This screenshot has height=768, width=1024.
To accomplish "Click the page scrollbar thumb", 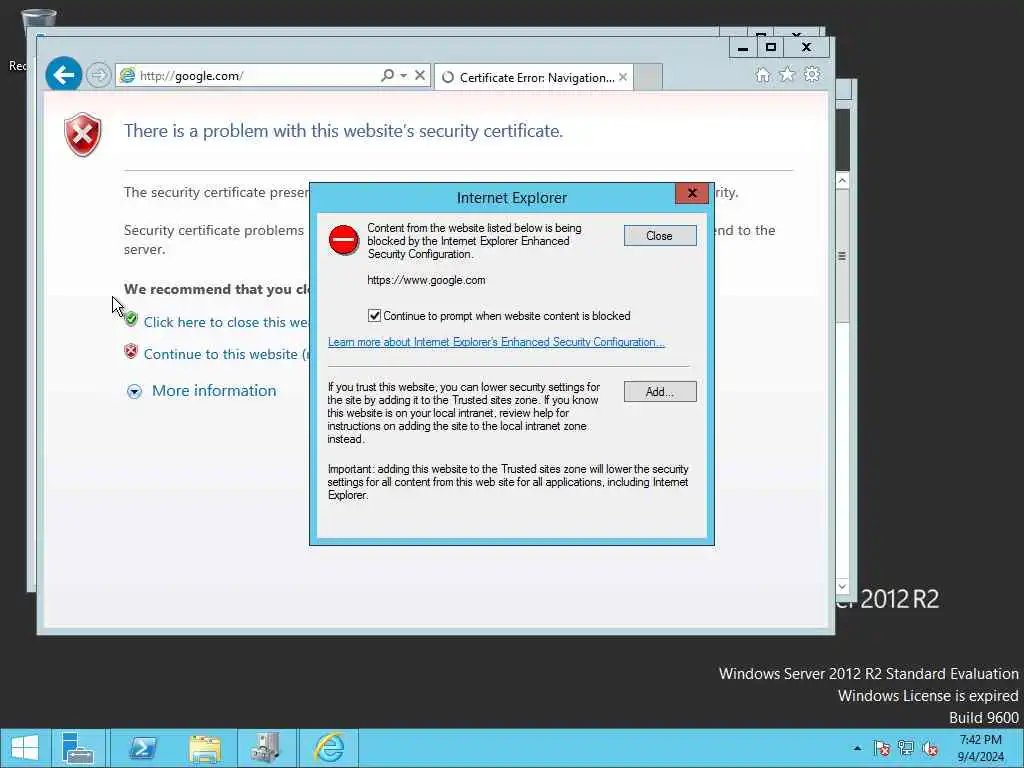I will (842, 256).
